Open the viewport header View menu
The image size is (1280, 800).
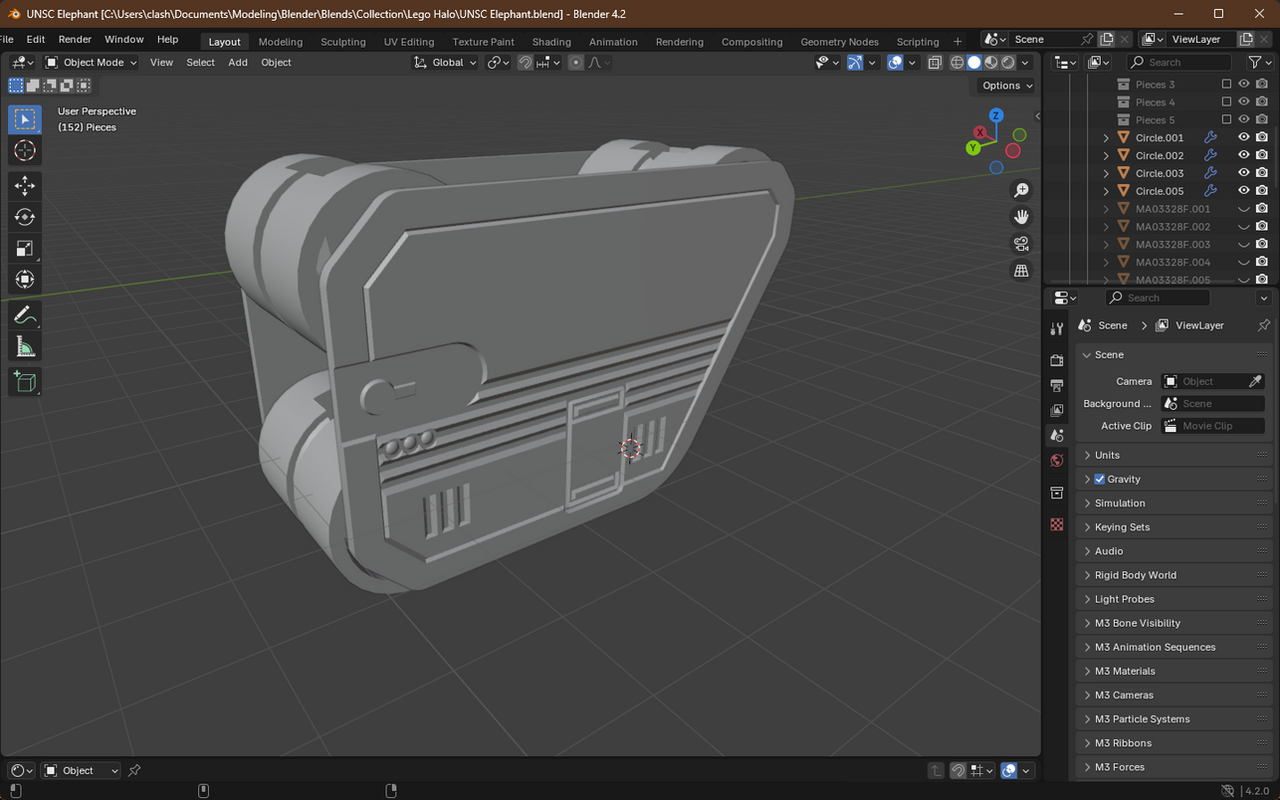coord(161,62)
